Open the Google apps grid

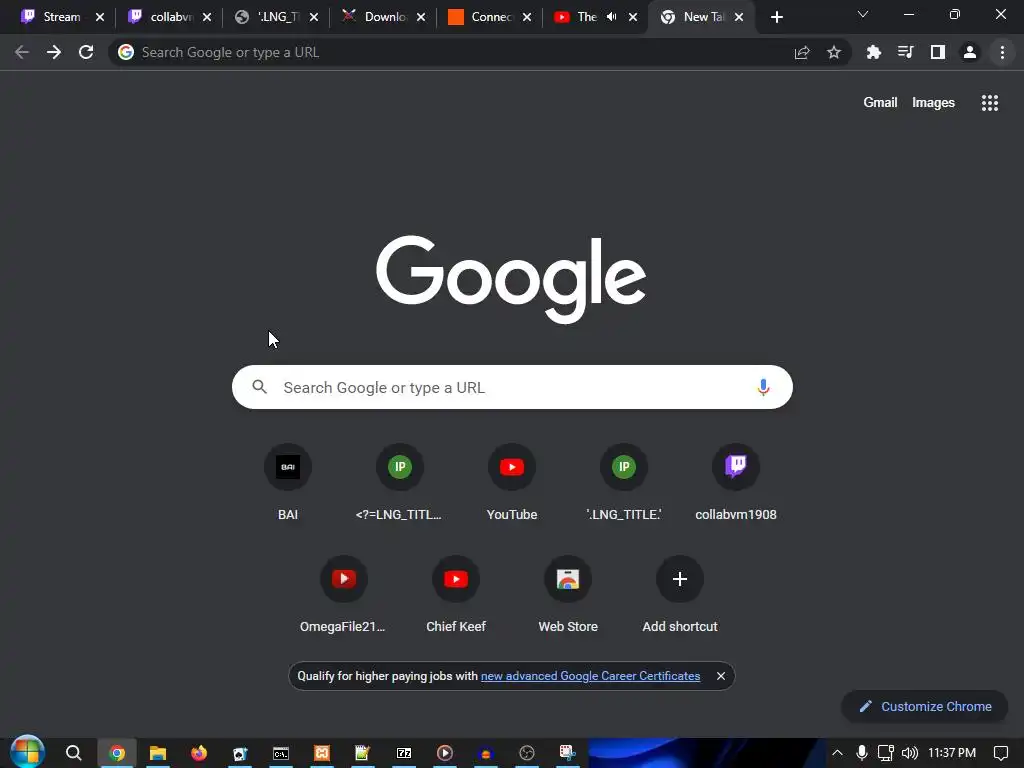[x=990, y=103]
